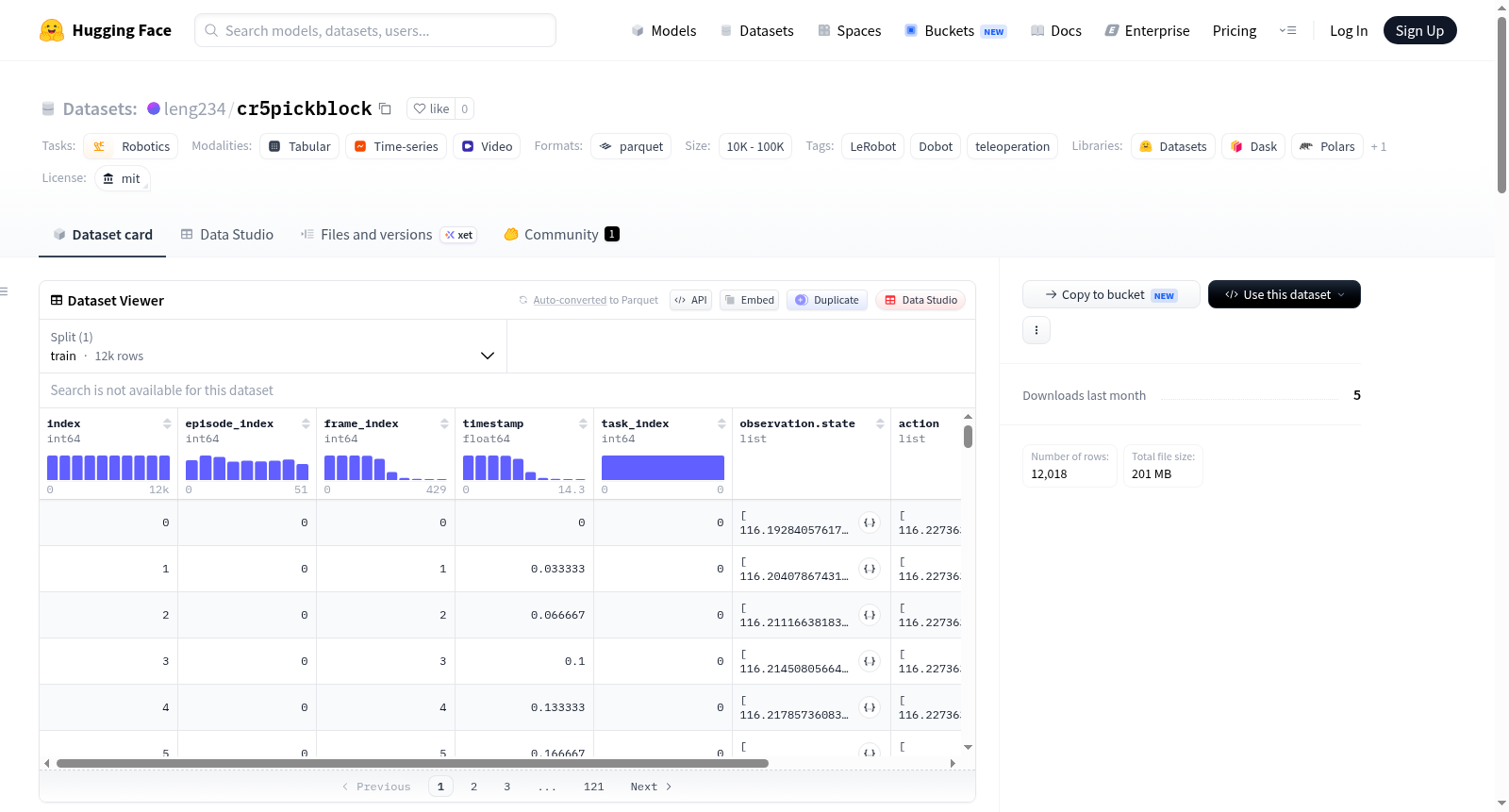Focus the search models, datasets, users field

coord(375,30)
